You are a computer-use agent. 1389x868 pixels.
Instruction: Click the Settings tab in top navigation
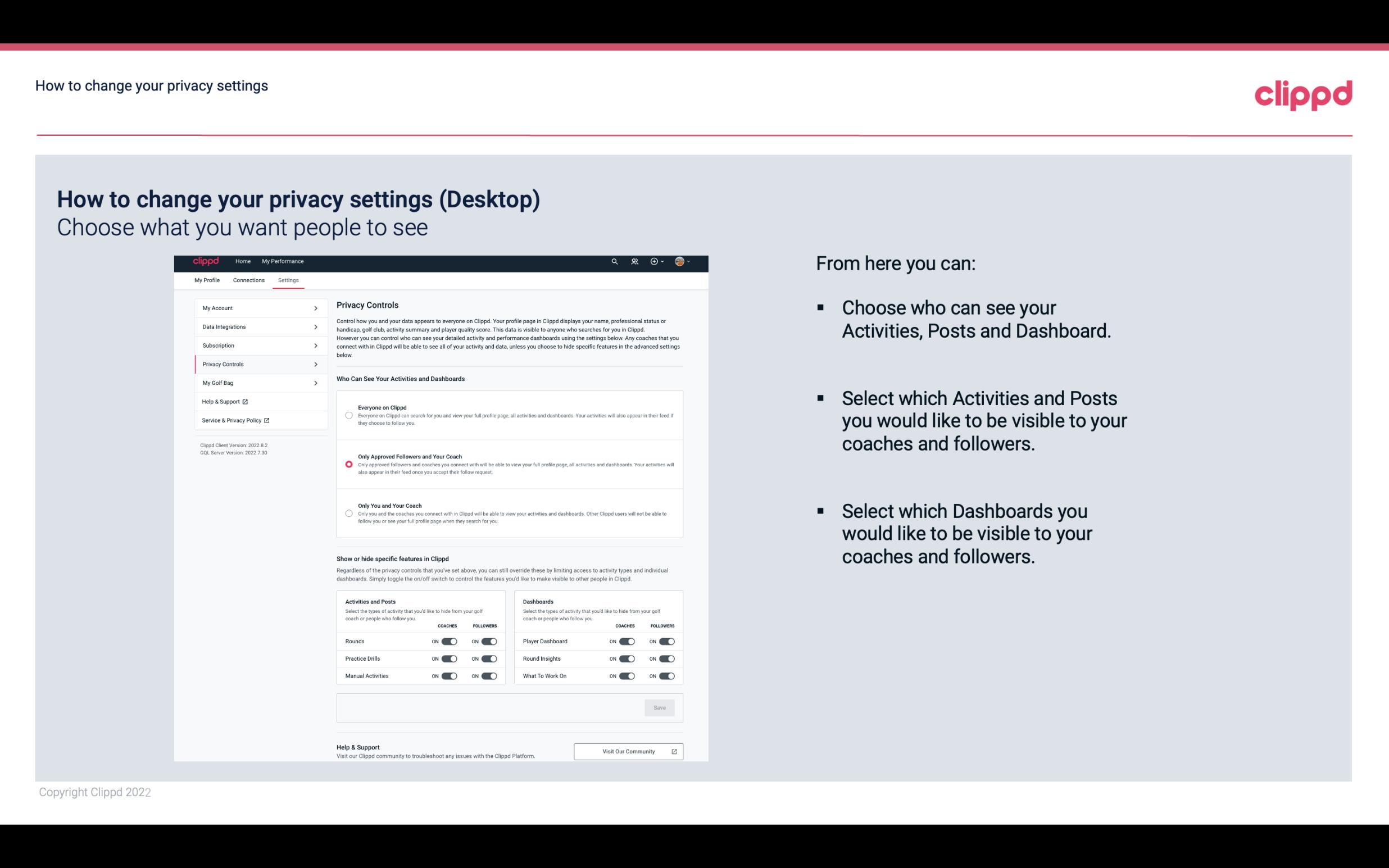click(289, 280)
